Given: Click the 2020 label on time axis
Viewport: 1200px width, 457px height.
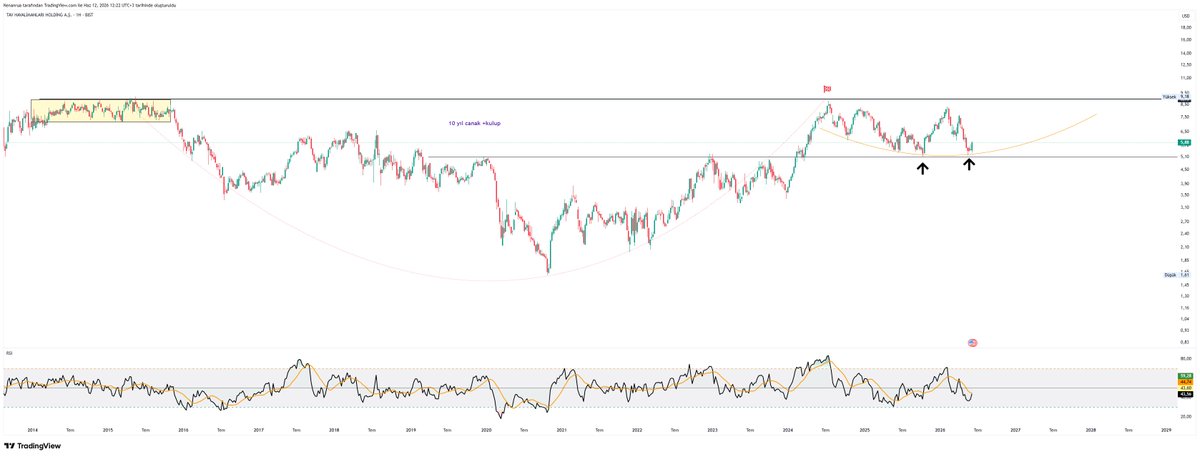Looking at the screenshot, I should (x=485, y=430).
